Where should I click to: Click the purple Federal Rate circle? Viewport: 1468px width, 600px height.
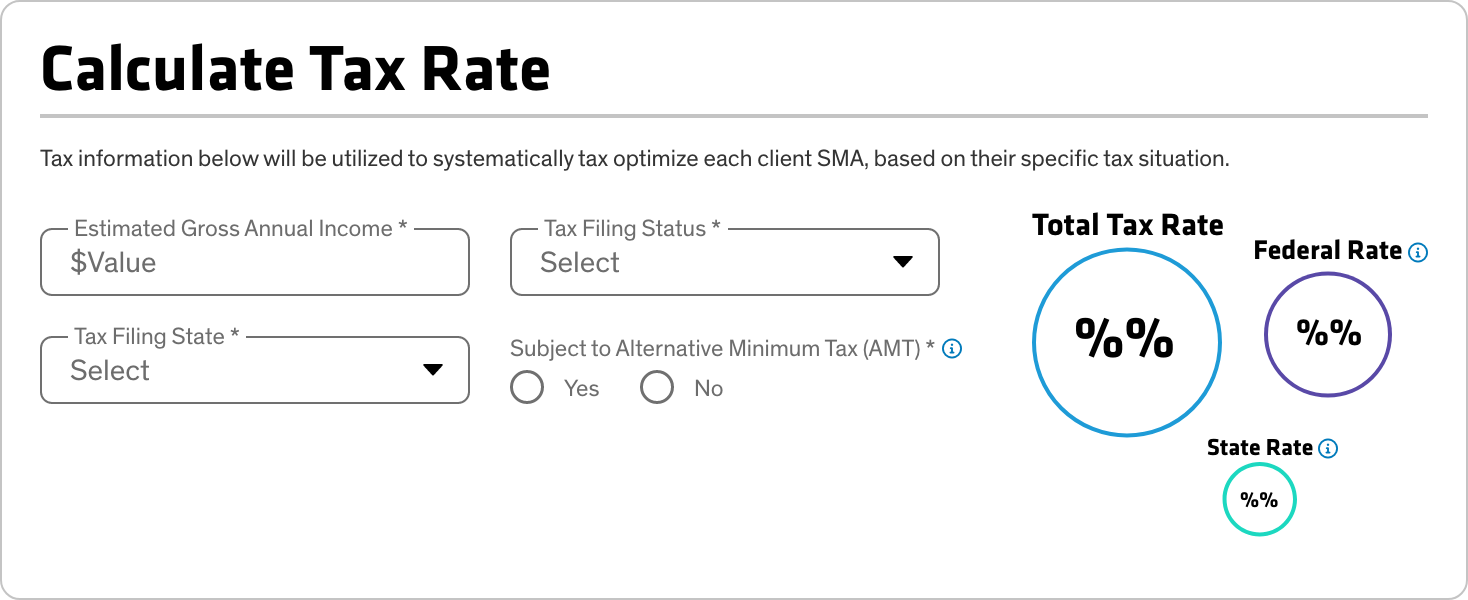[1328, 334]
